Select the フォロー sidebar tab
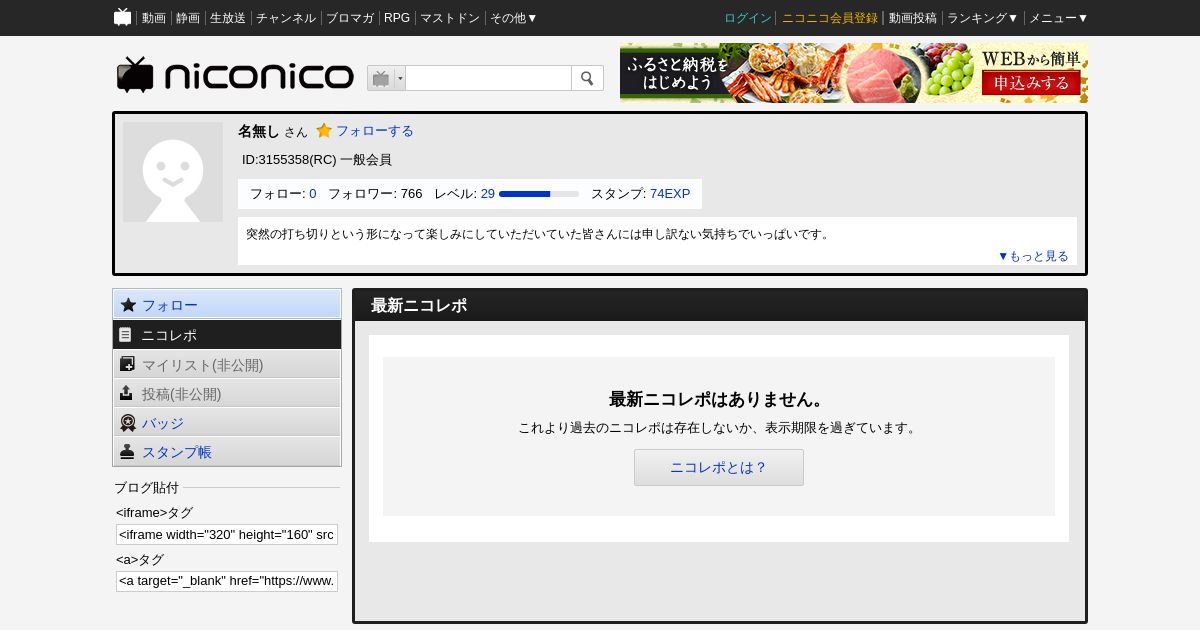 pos(227,305)
